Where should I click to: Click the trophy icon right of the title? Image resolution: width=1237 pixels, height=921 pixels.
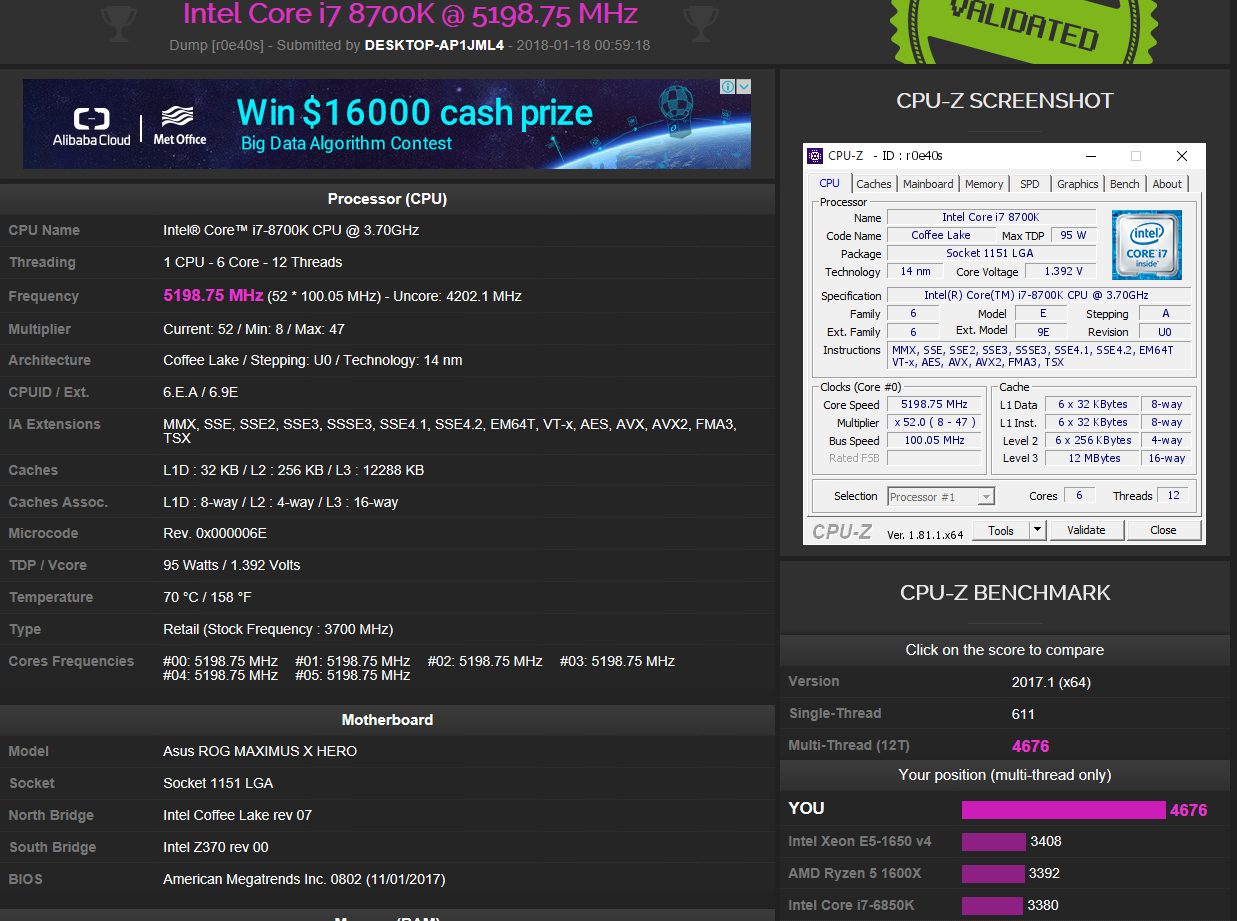click(701, 23)
